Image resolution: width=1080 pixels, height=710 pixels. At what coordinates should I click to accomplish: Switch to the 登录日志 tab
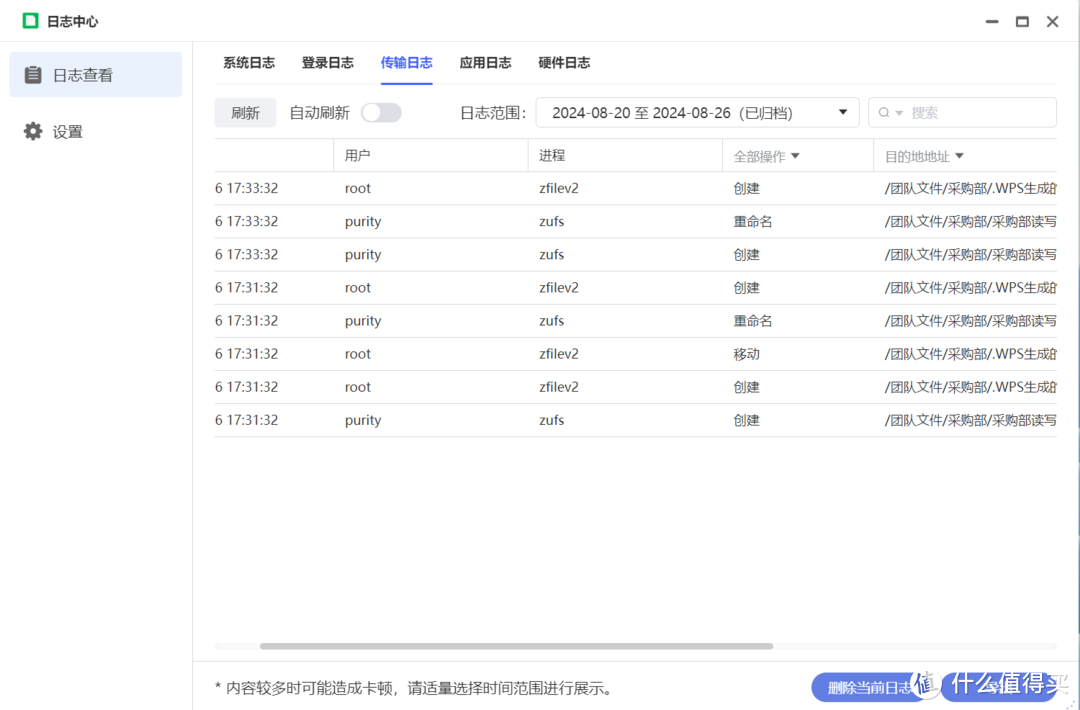(x=328, y=62)
